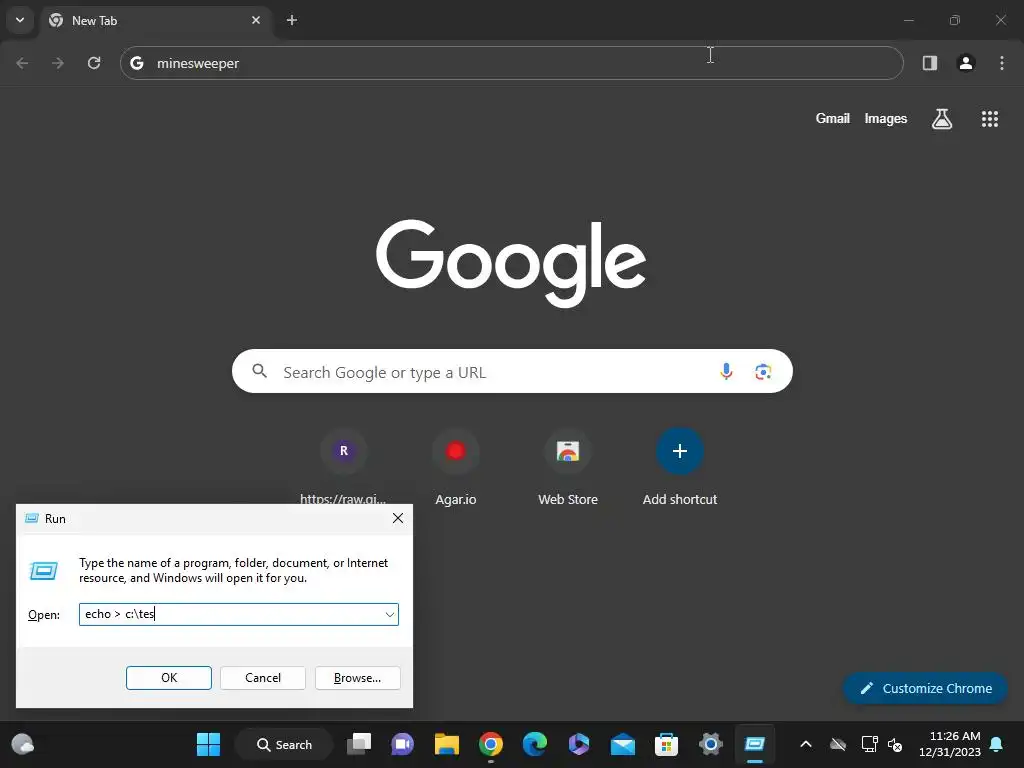
Task: Click OK in the Run dialog
Action: pyautogui.click(x=168, y=678)
